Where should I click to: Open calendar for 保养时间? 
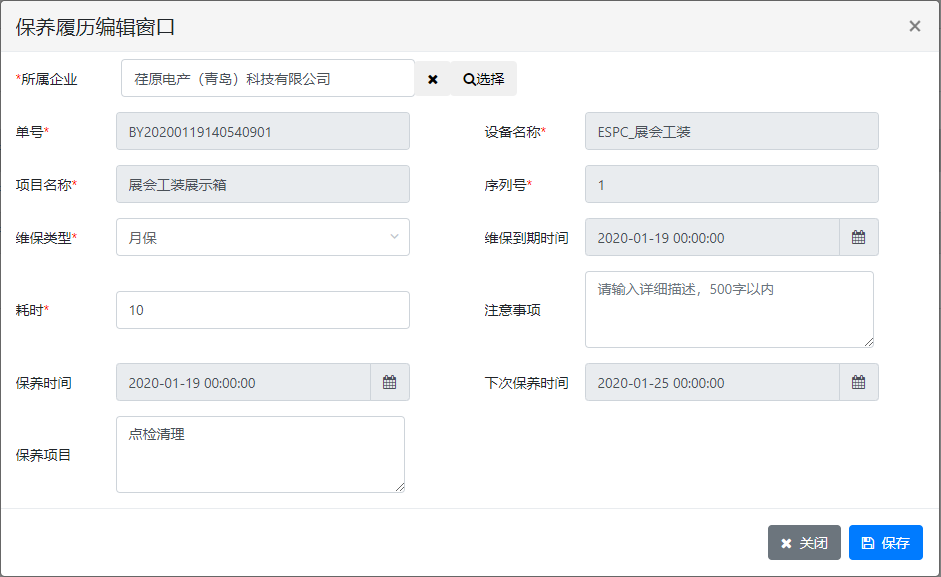click(390, 382)
